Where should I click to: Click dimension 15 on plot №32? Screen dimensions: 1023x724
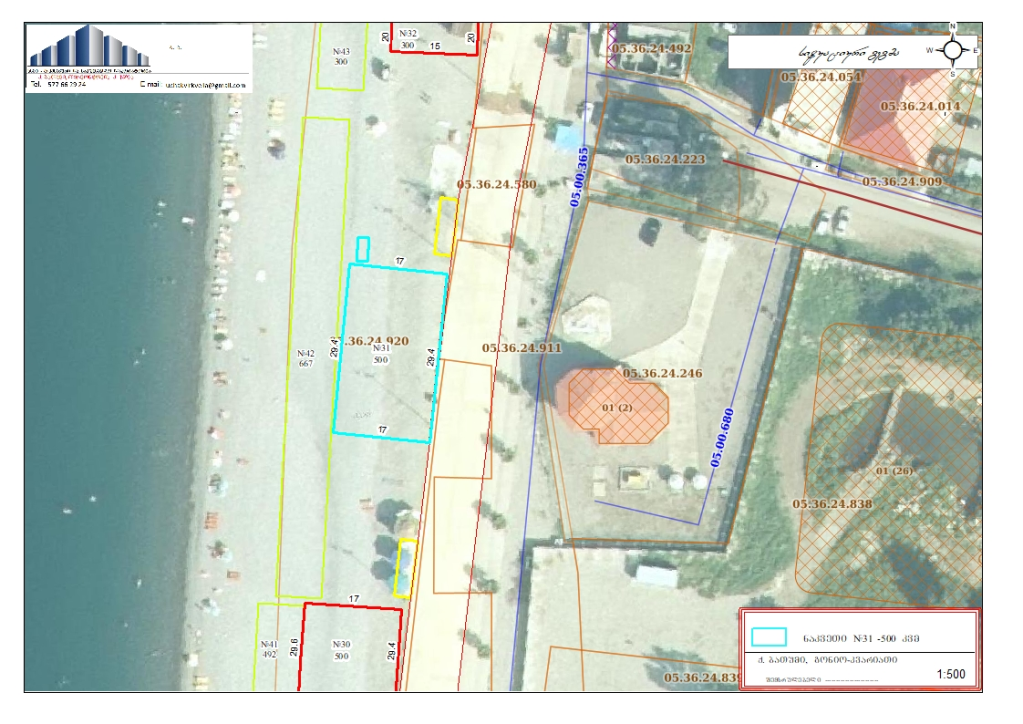coord(435,46)
